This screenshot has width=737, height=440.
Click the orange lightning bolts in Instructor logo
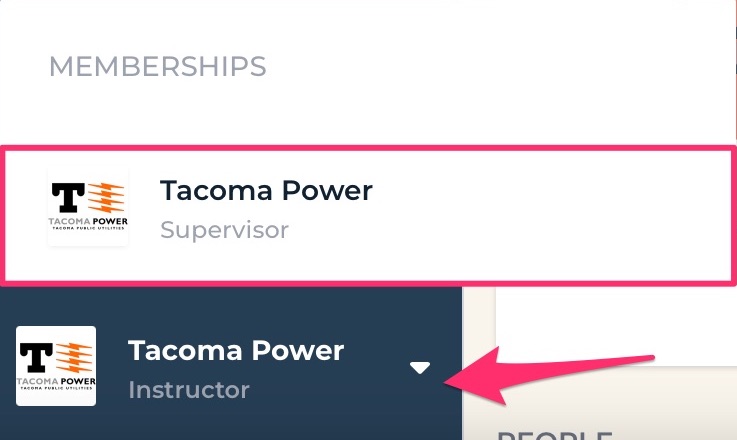74,358
